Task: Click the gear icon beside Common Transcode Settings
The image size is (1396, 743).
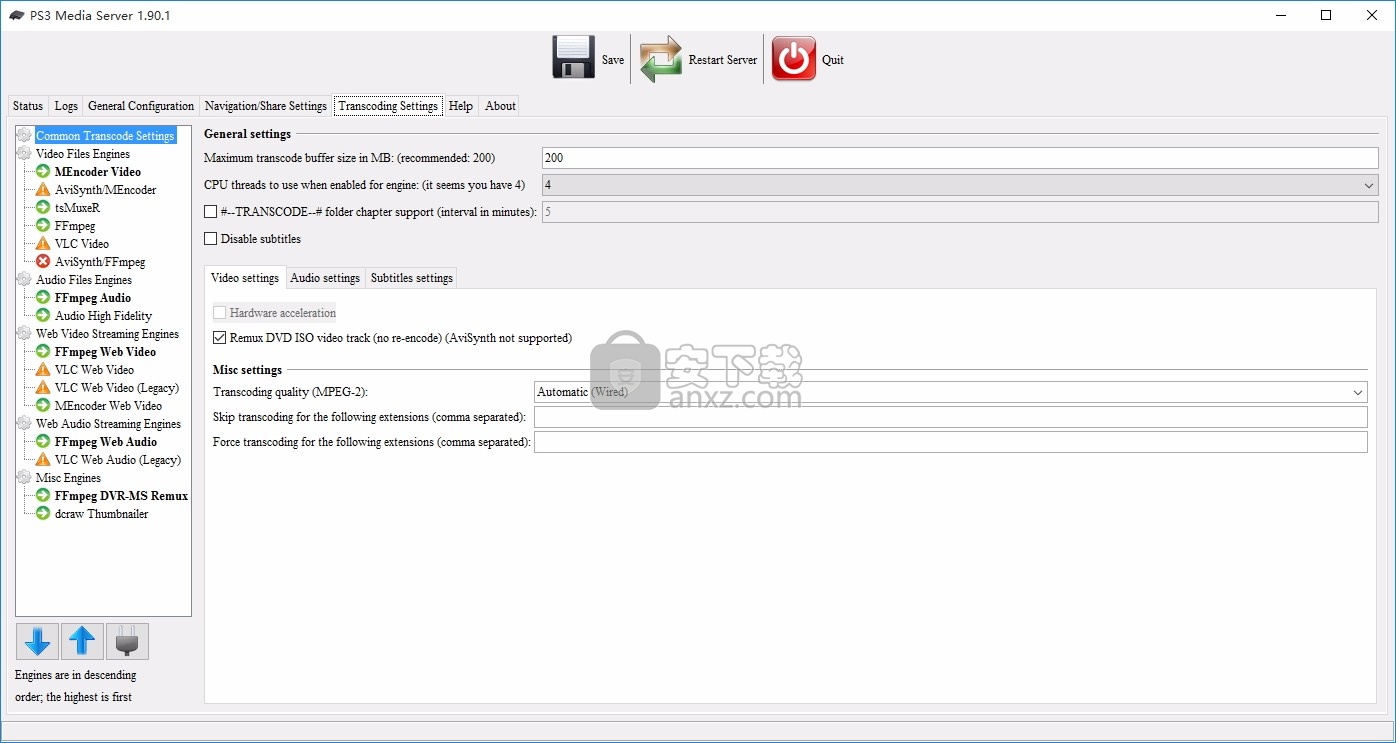Action: (x=24, y=136)
